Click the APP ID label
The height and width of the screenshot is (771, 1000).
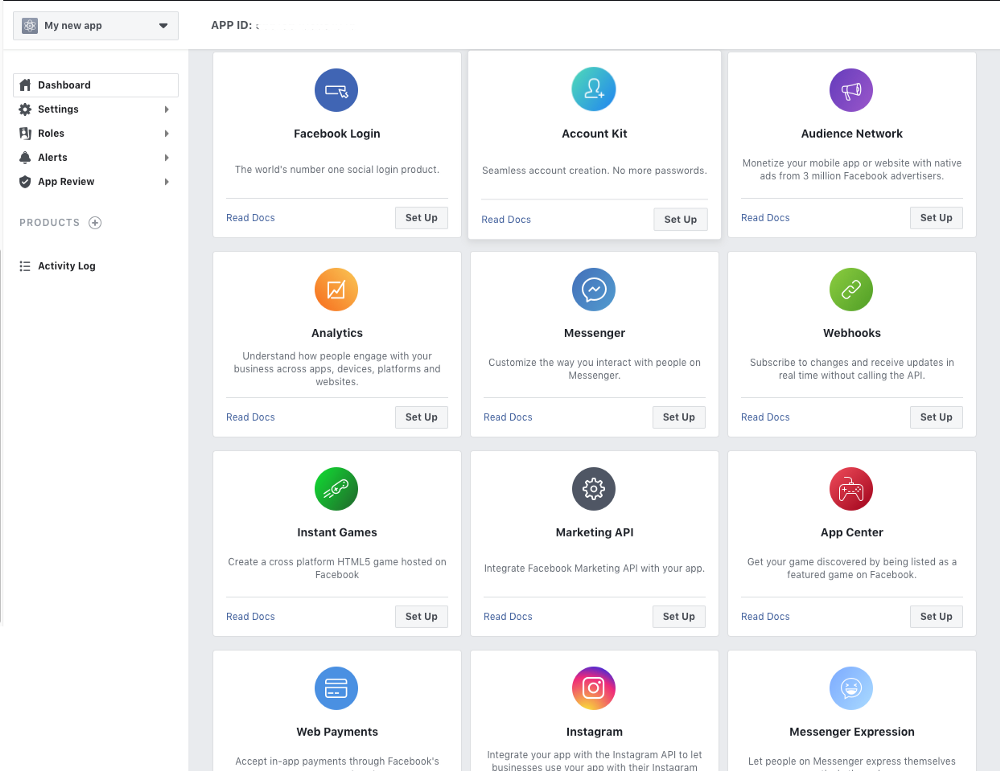click(232, 26)
